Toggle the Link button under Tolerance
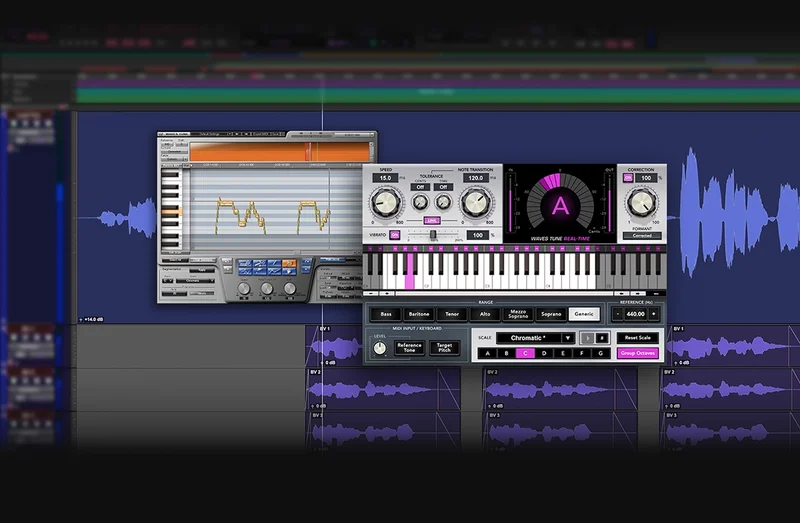 (432, 220)
